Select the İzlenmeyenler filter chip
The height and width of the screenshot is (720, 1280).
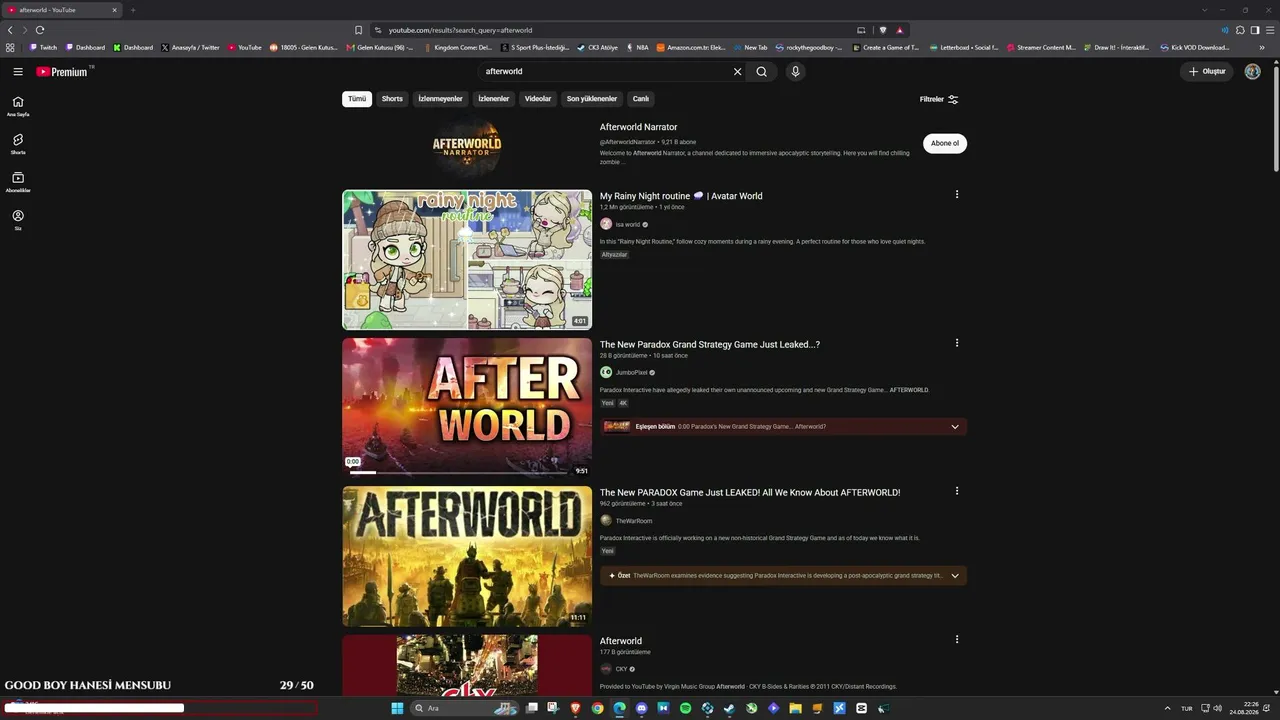tap(440, 99)
